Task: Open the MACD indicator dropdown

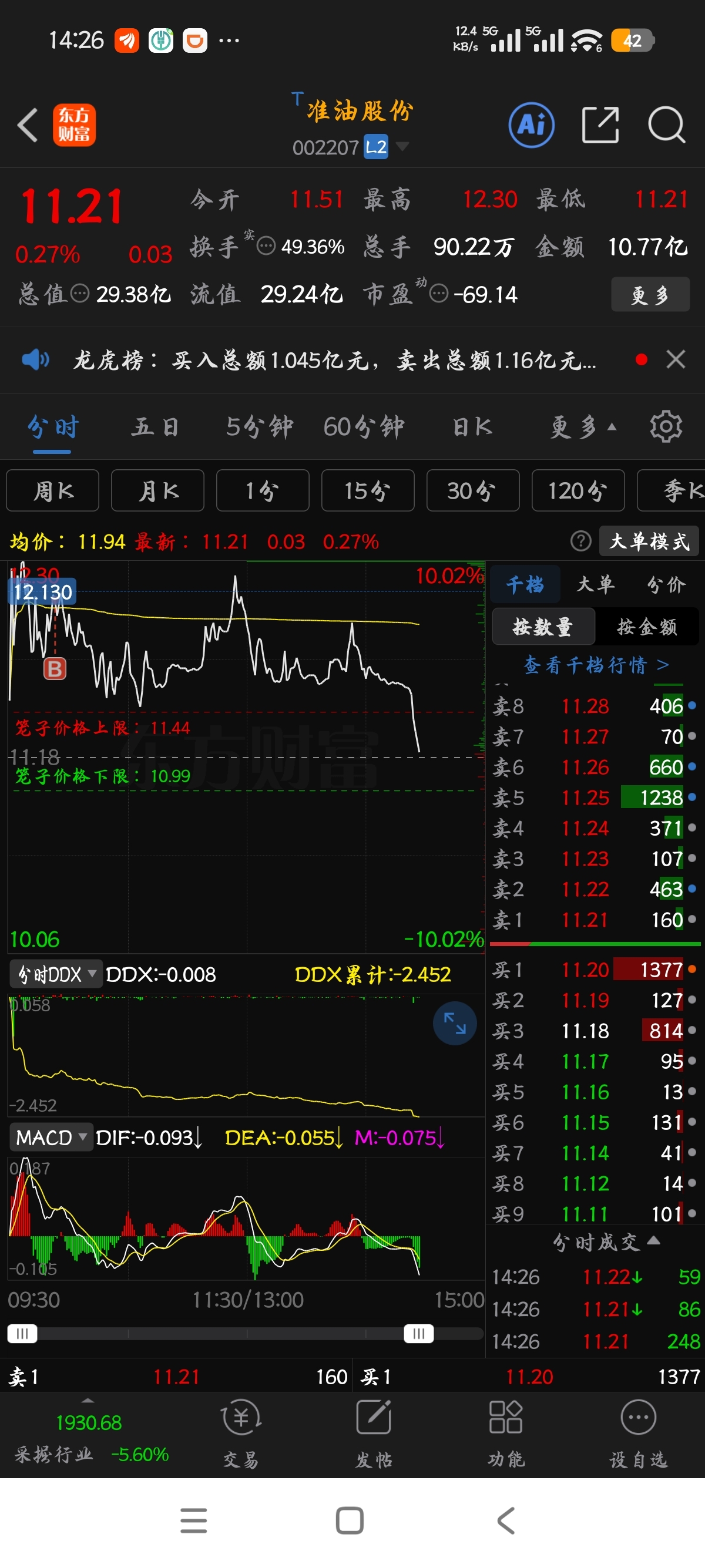Action: click(51, 1137)
